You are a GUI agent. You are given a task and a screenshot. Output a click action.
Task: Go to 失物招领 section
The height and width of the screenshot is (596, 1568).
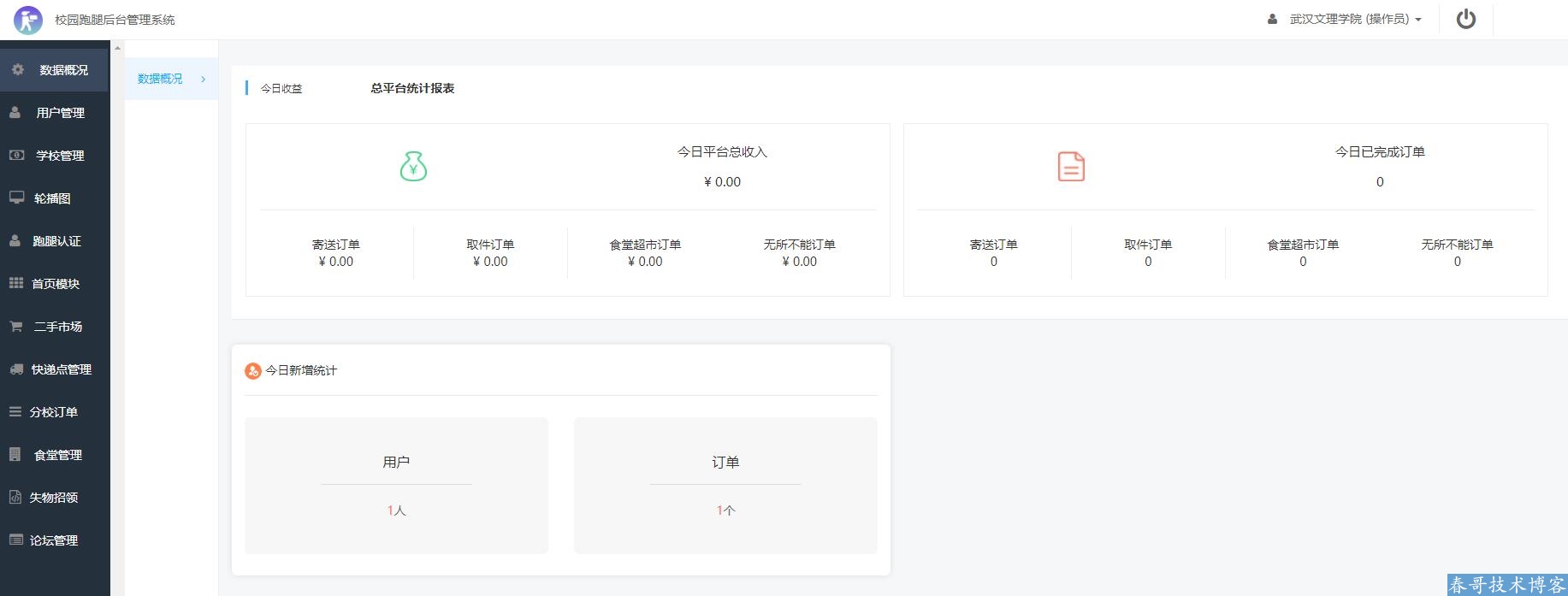[55, 498]
